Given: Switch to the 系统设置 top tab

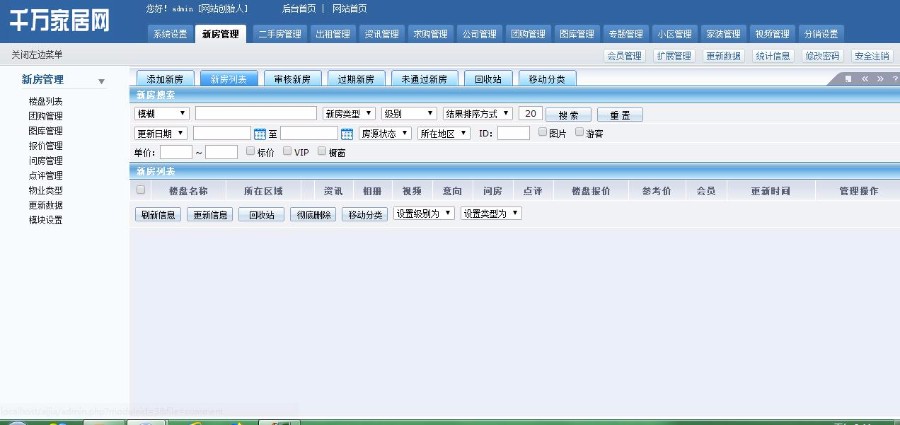Looking at the screenshot, I should click(170, 34).
